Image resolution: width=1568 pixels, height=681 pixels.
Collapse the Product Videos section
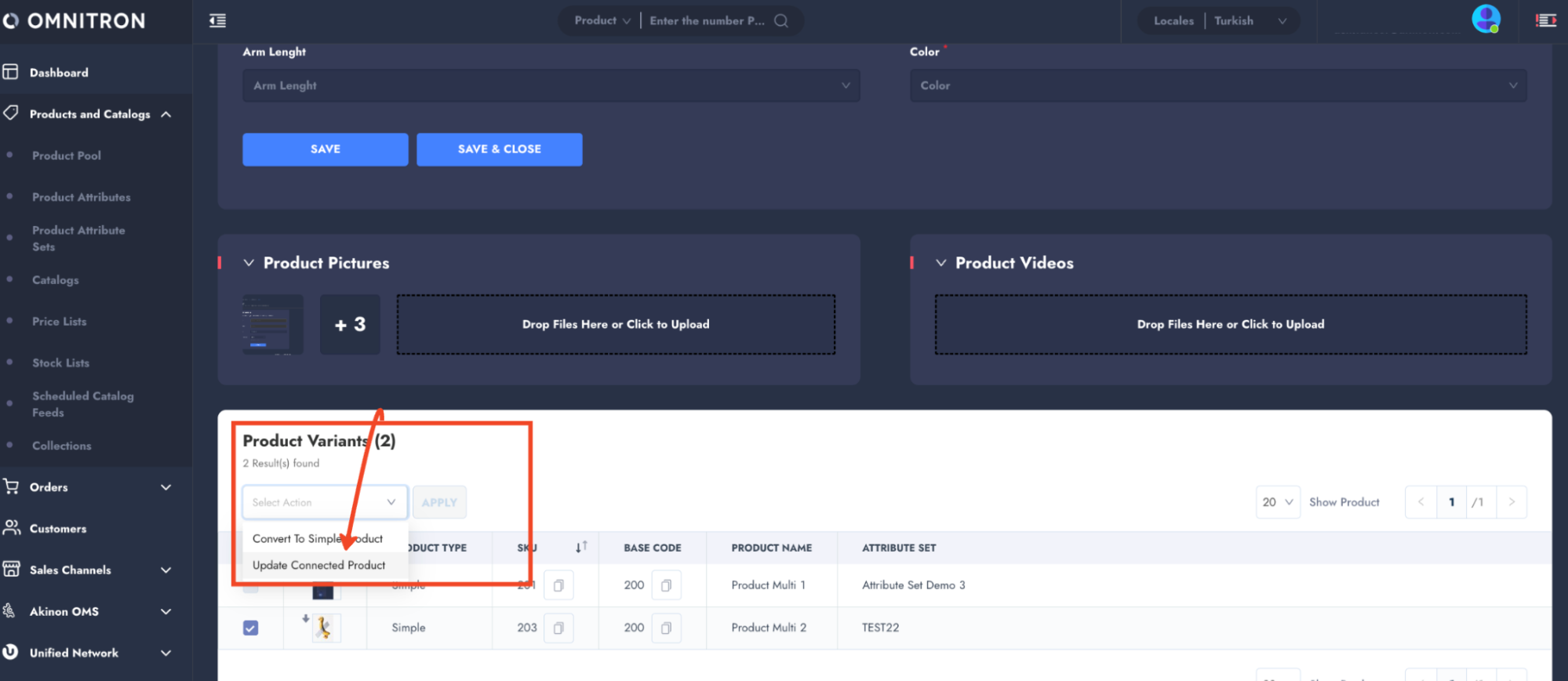[x=940, y=263]
